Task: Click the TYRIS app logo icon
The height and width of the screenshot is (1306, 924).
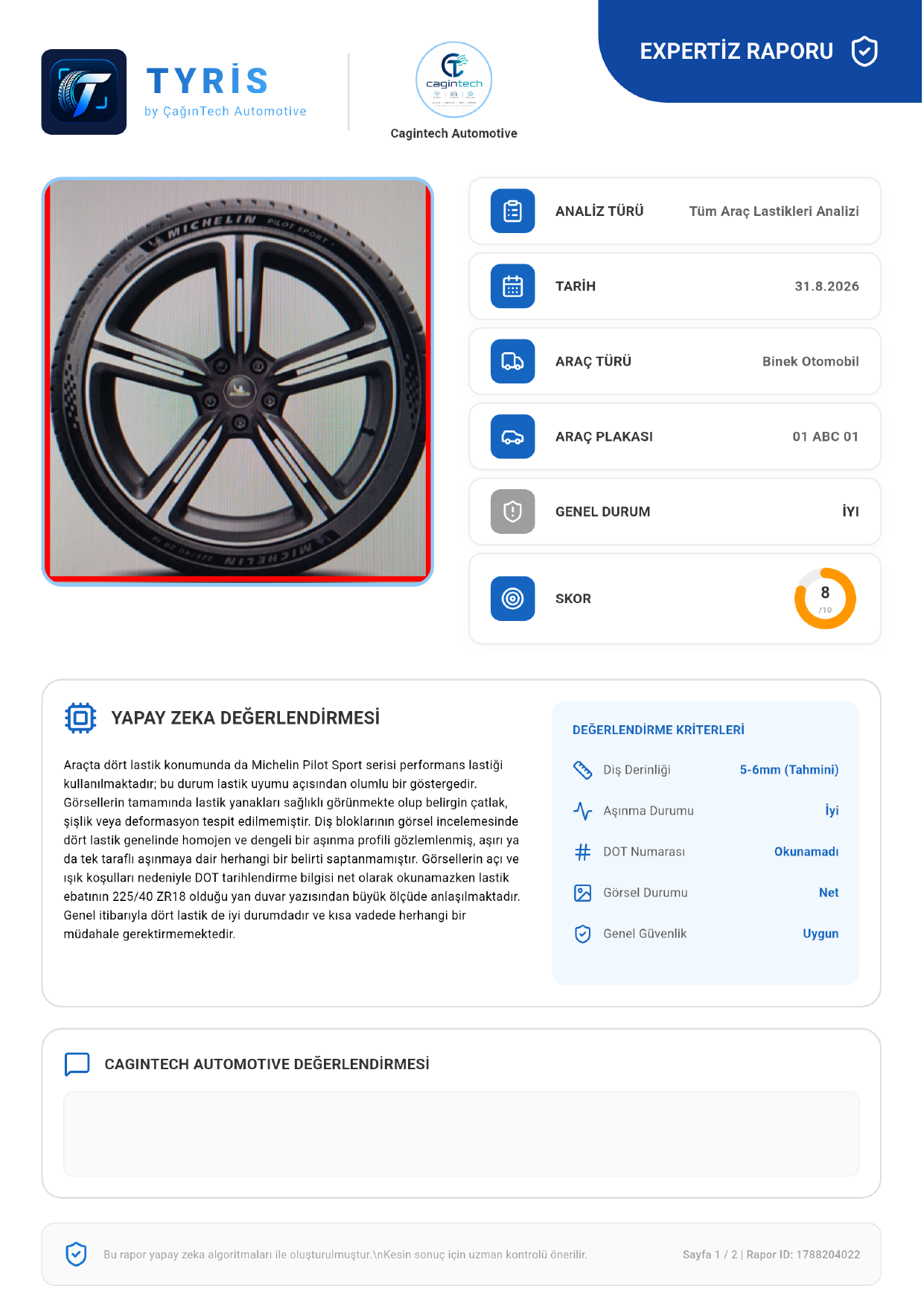Action: click(x=84, y=92)
